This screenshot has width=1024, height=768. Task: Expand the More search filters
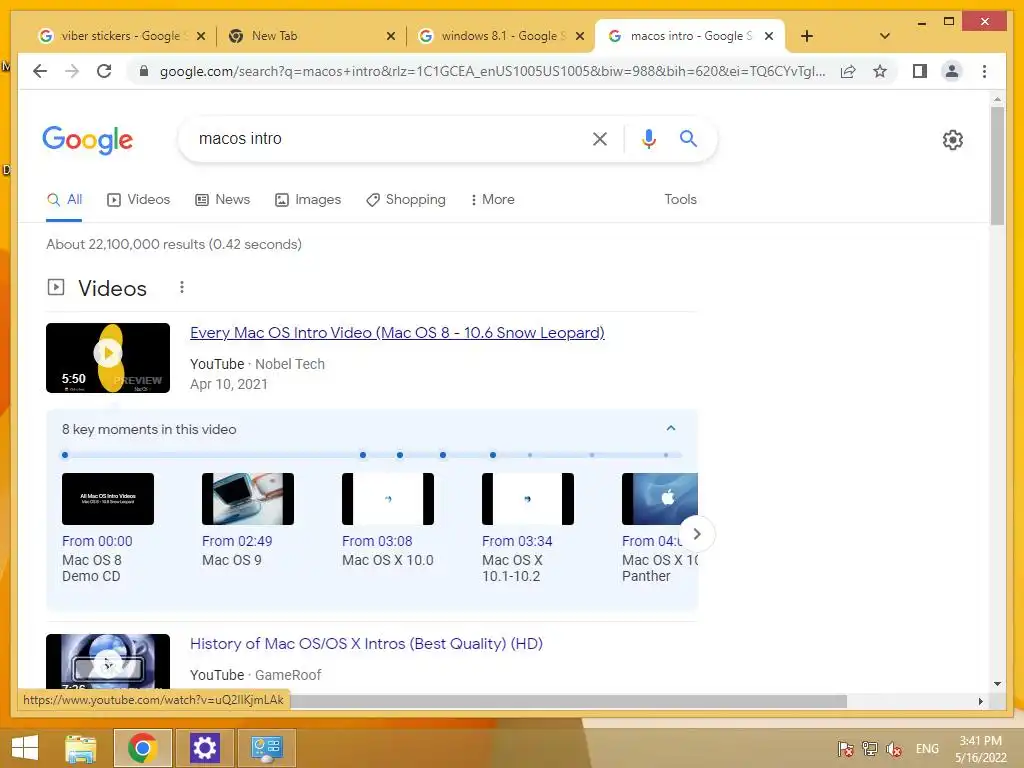pos(492,199)
